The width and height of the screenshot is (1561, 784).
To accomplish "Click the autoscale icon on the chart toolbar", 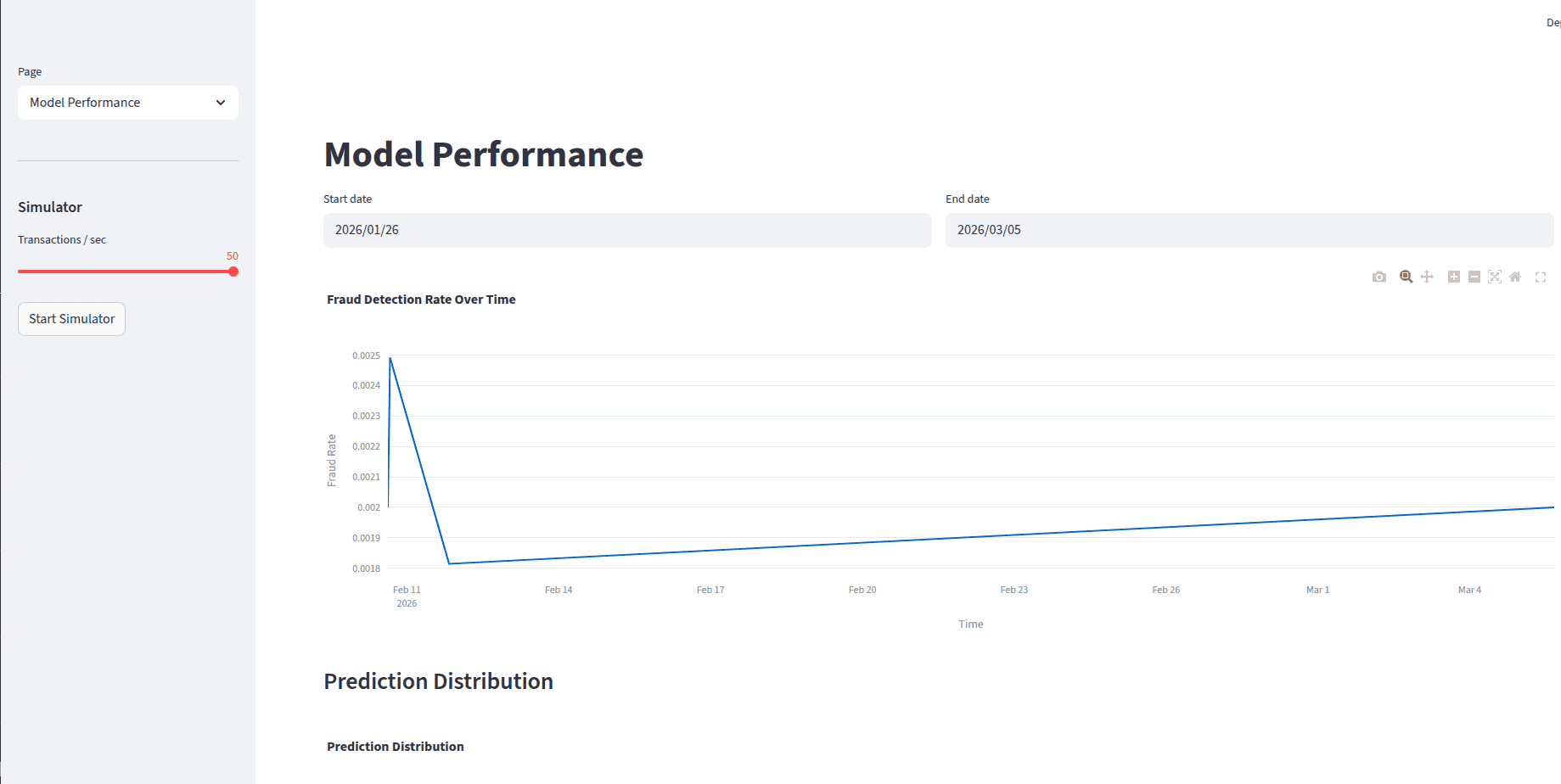I will (x=1495, y=277).
